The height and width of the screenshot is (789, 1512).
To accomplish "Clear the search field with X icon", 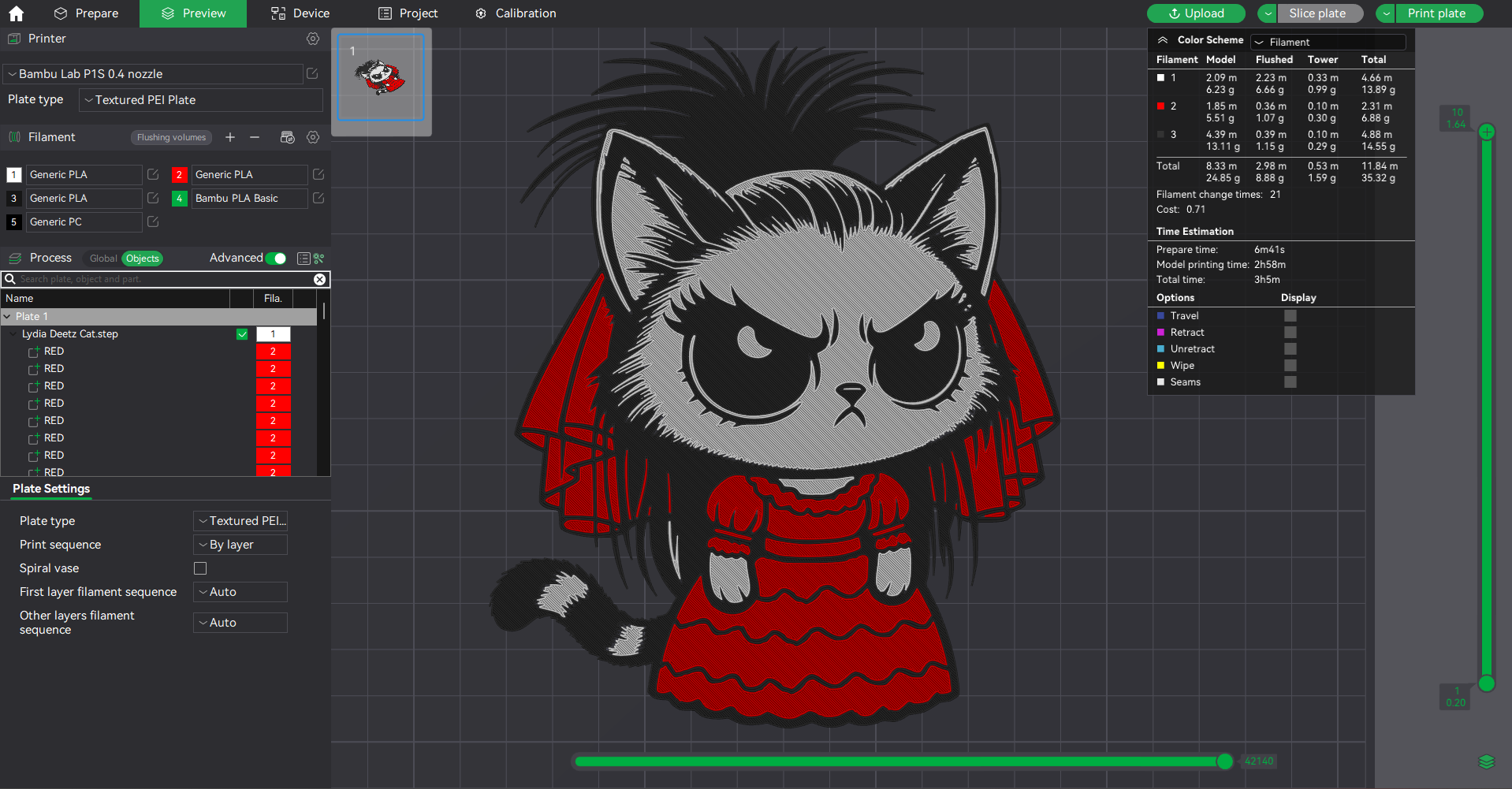I will coord(319,279).
